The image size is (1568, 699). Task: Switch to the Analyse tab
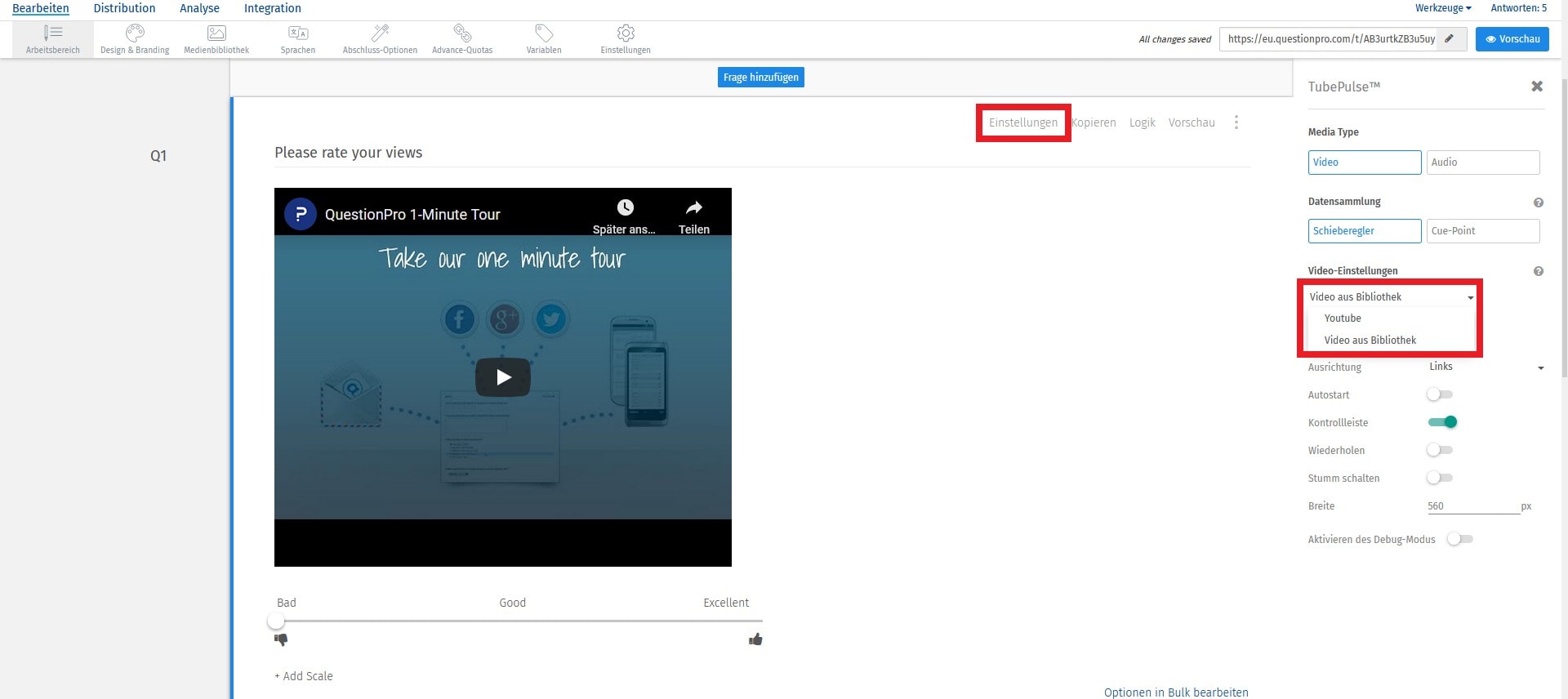pyautogui.click(x=199, y=8)
